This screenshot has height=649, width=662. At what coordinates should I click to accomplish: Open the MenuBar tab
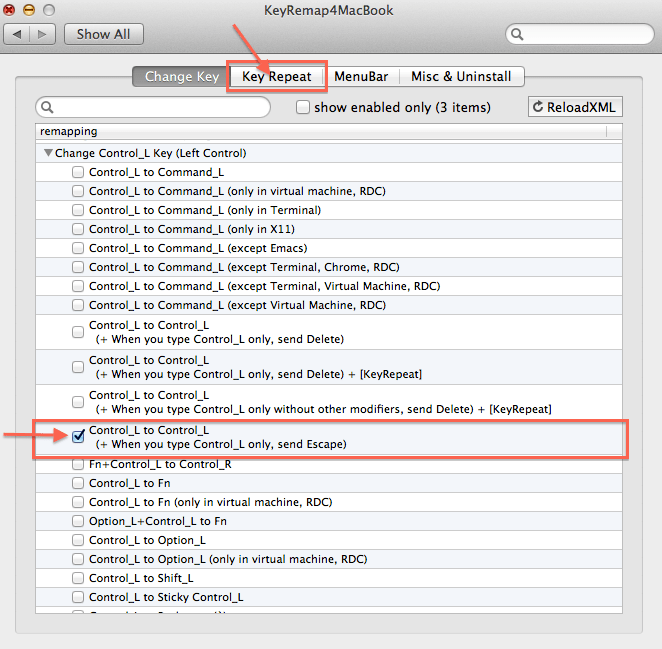point(361,76)
